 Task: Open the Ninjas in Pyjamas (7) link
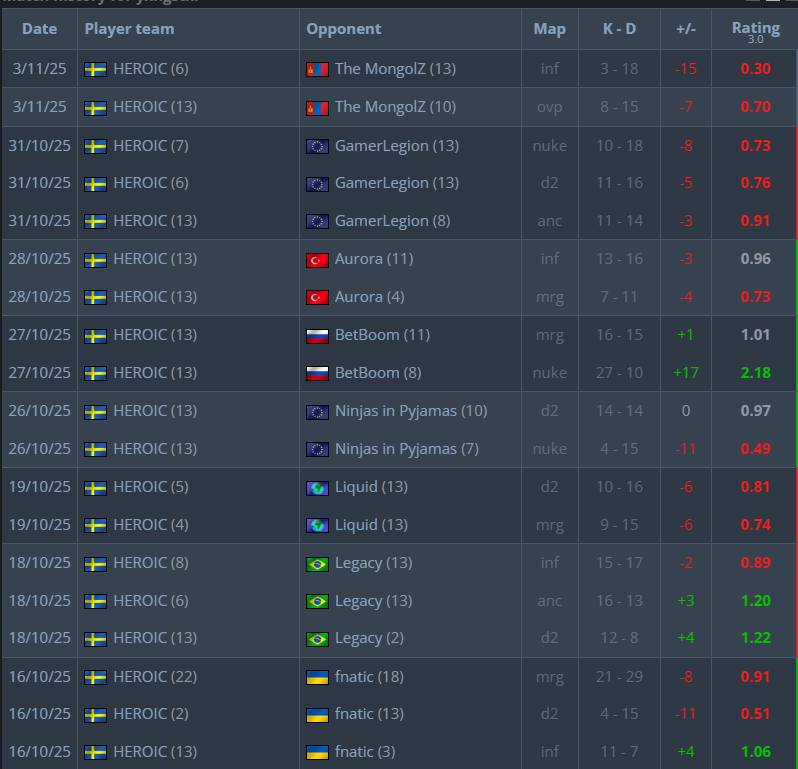[407, 449]
